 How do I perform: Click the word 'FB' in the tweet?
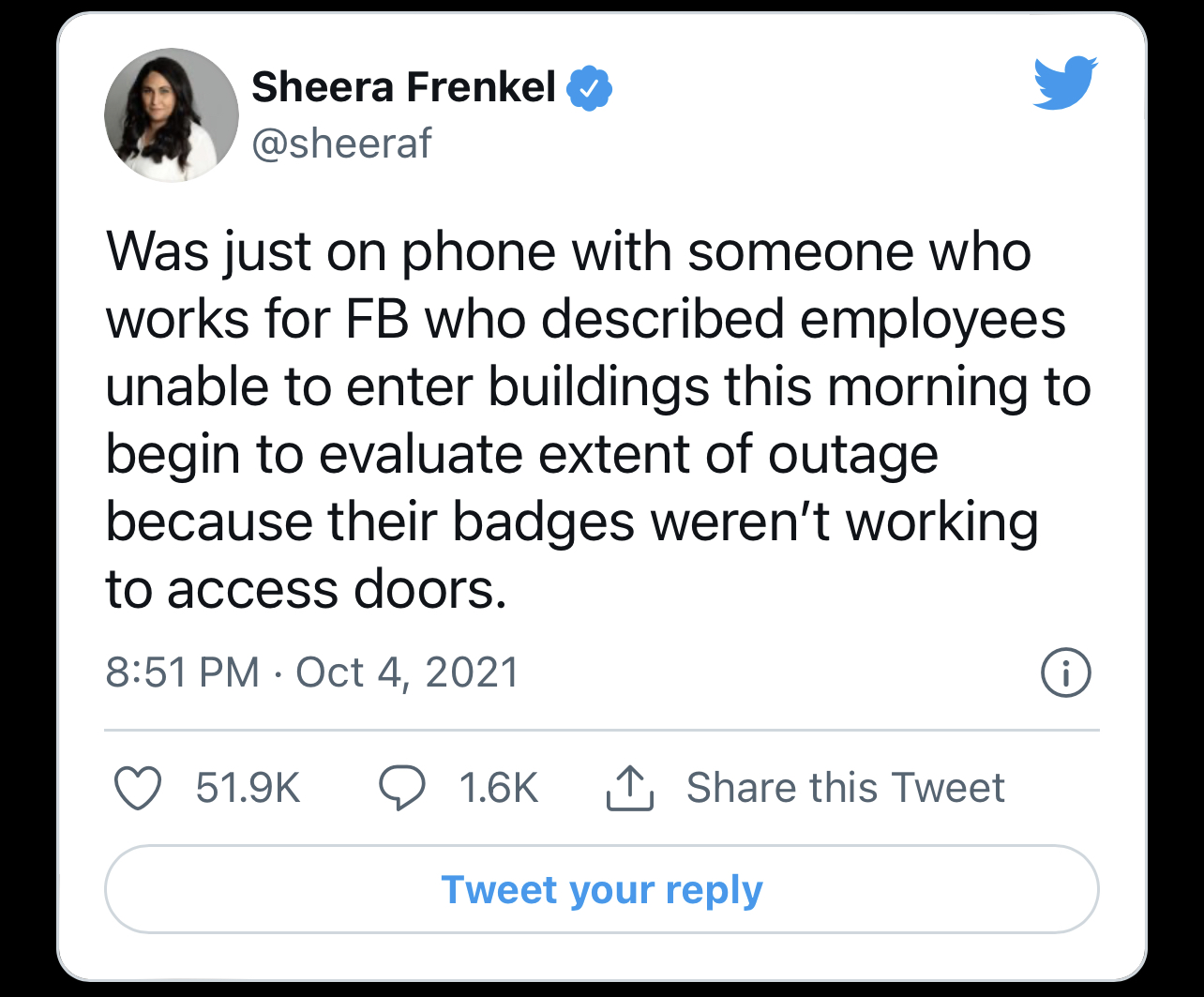tap(379, 320)
